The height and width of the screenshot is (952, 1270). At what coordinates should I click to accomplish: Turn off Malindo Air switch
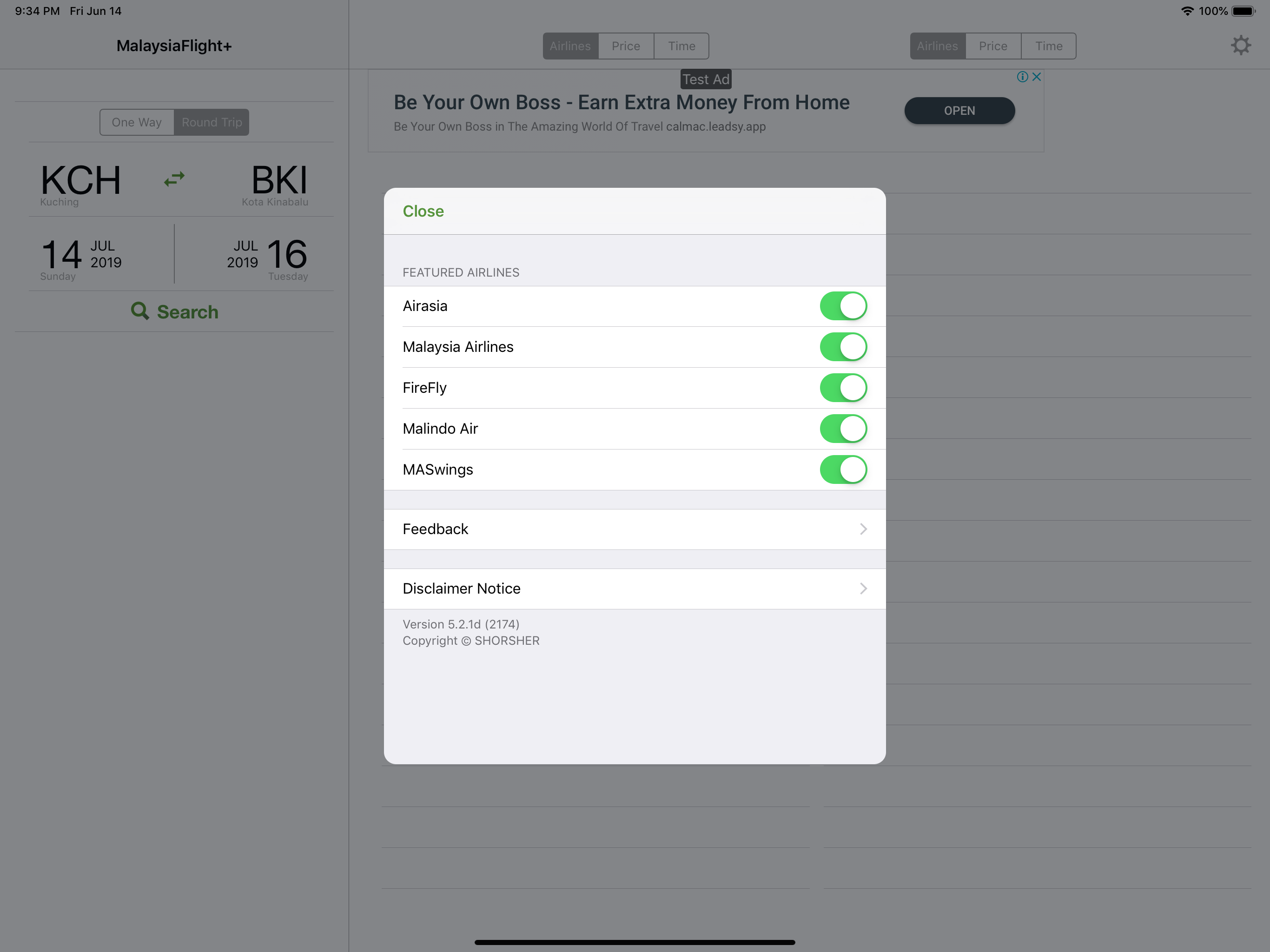pyautogui.click(x=843, y=429)
